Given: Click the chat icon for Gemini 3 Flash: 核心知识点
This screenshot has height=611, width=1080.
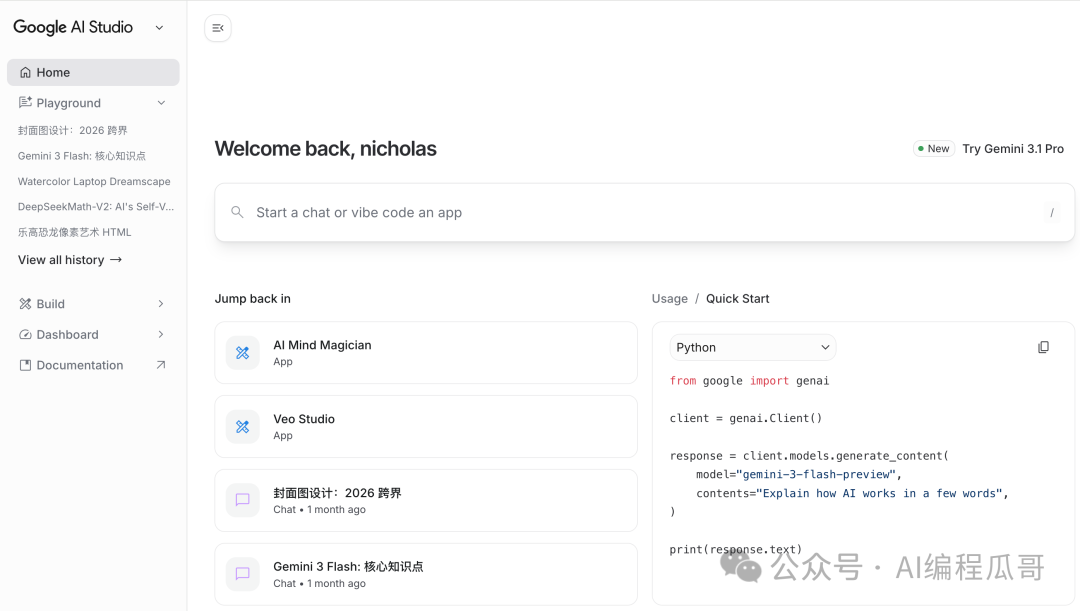Looking at the screenshot, I should [242, 574].
